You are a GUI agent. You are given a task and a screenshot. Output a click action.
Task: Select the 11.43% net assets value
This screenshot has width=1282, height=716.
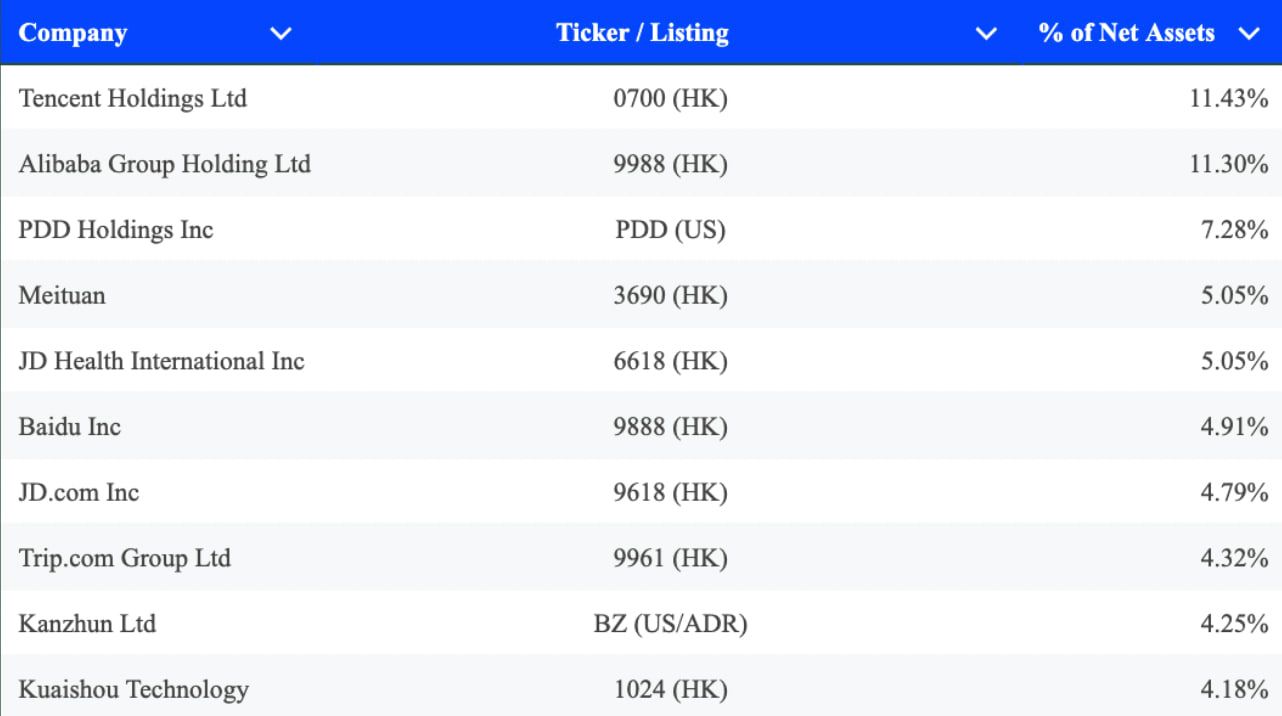click(1229, 98)
